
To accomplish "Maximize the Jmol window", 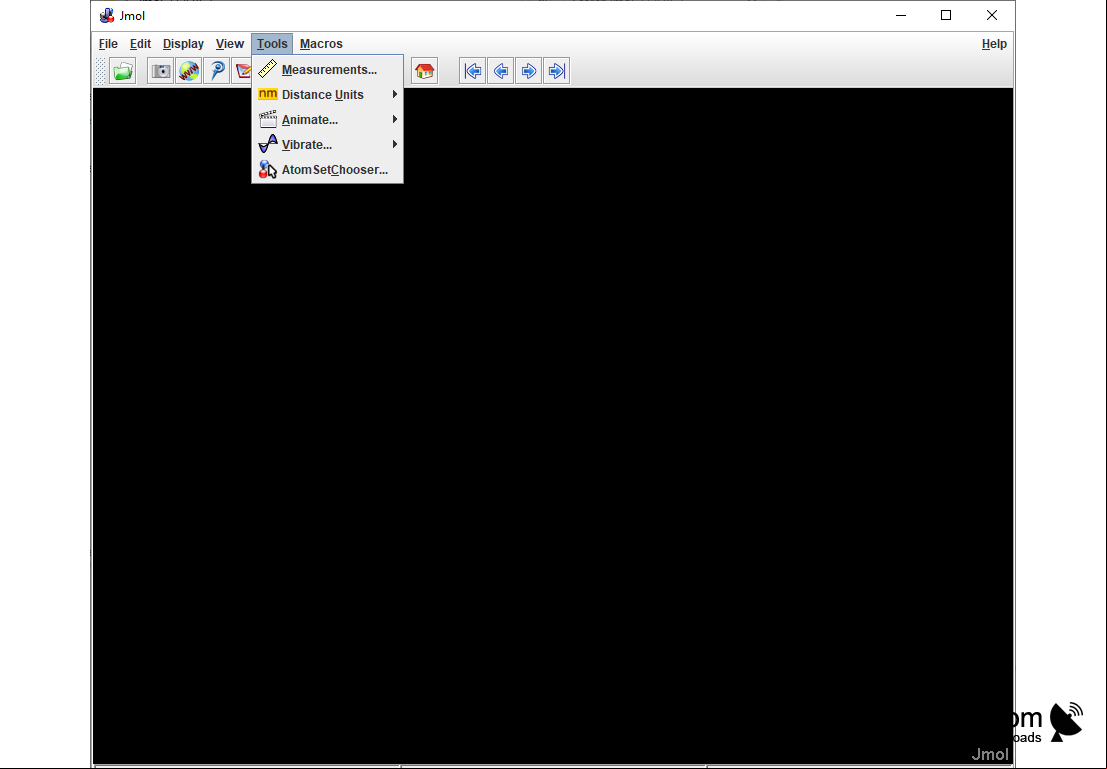I will pos(946,16).
